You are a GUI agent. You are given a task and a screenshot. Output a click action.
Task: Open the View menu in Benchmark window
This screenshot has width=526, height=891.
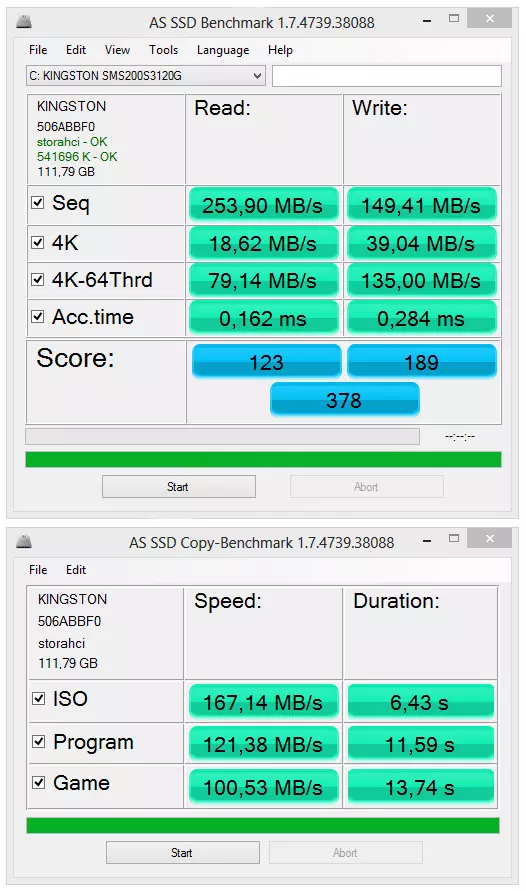(x=118, y=50)
